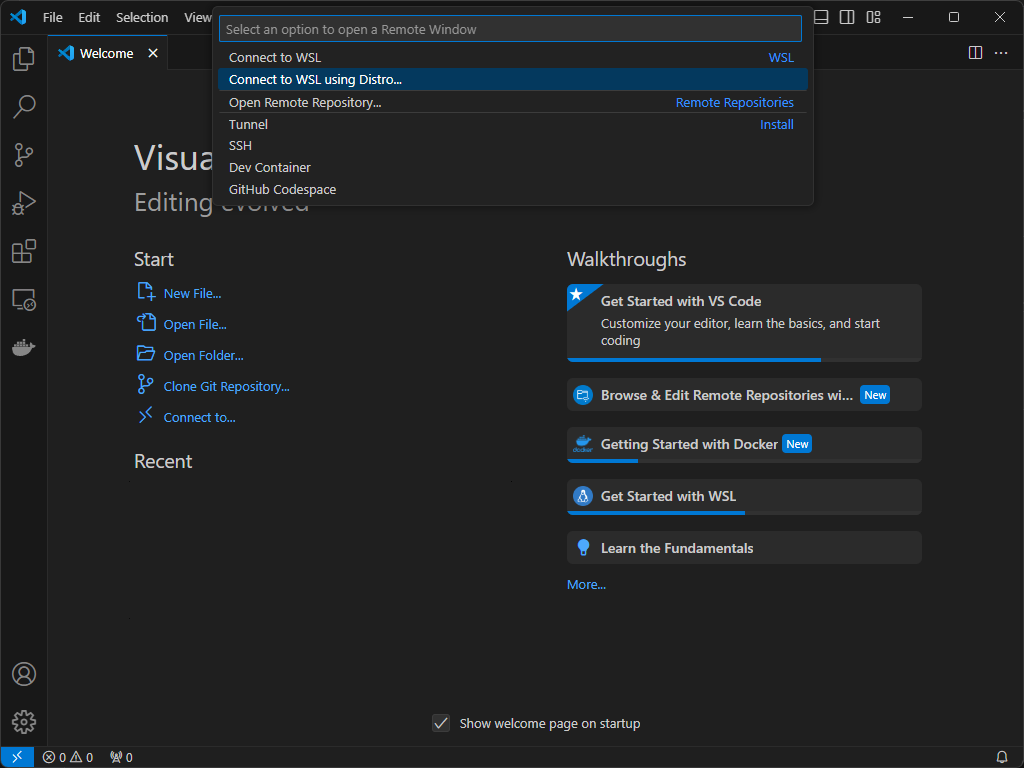
Task: Click the Start heading
Action: pyautogui.click(x=153, y=259)
